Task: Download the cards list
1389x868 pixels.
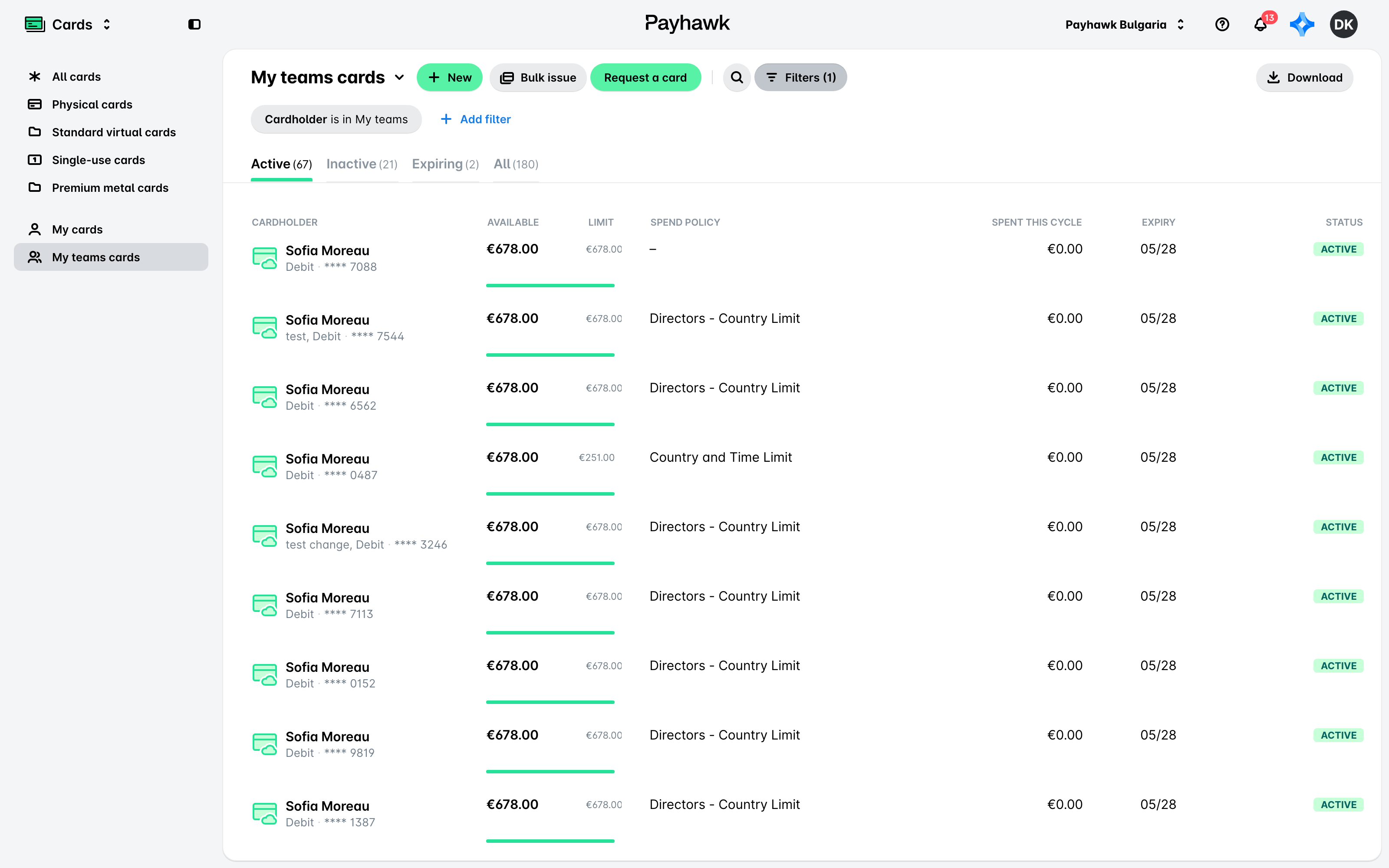Action: click(1304, 78)
